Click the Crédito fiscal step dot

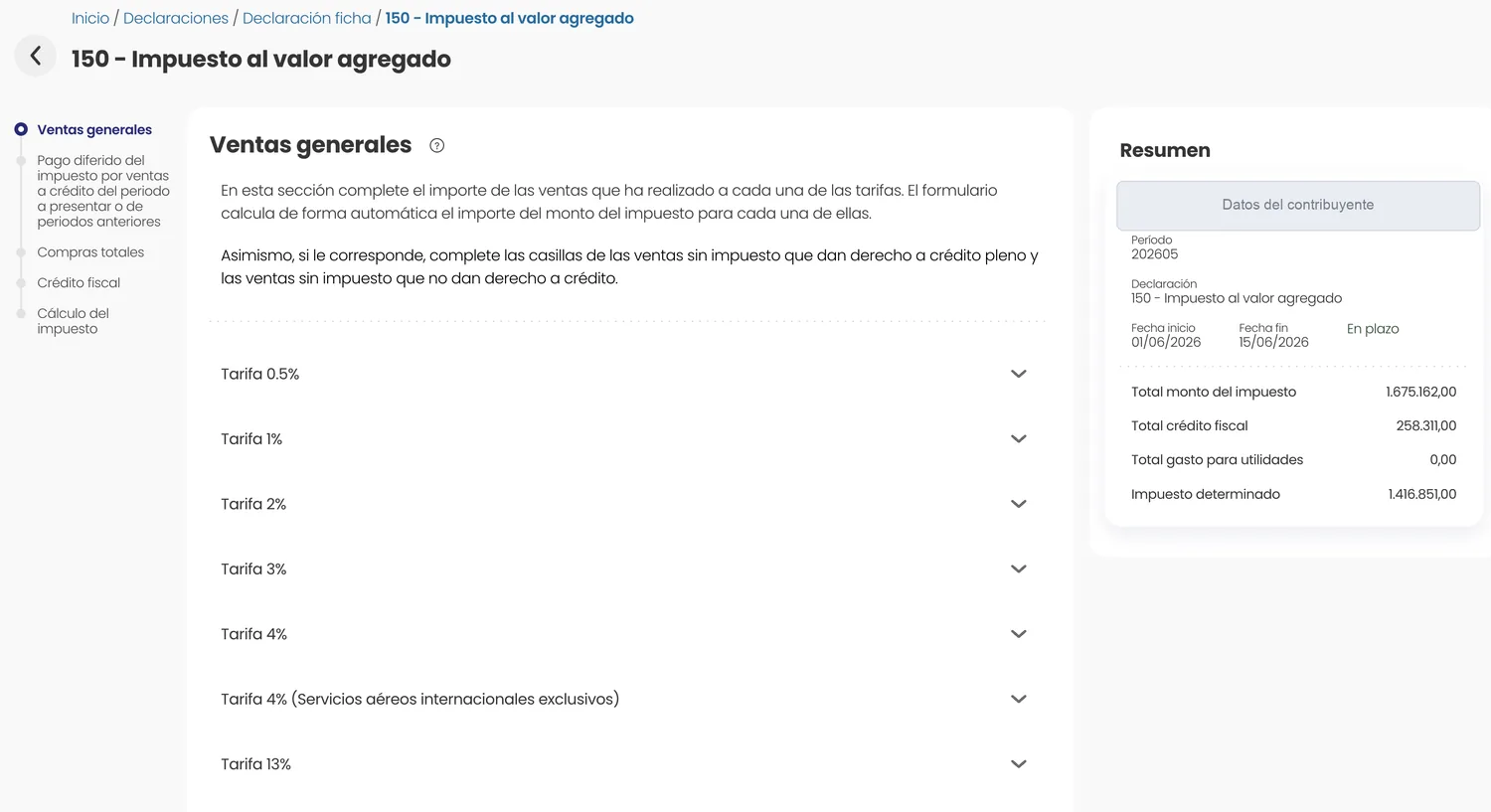click(21, 283)
